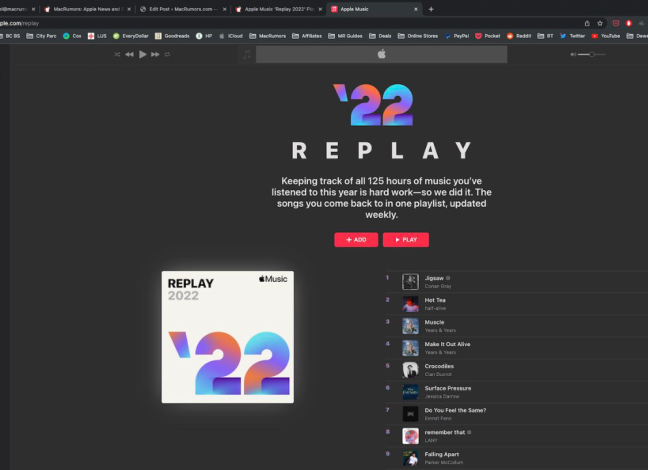Toggle shuffle in the player controls

point(117,55)
